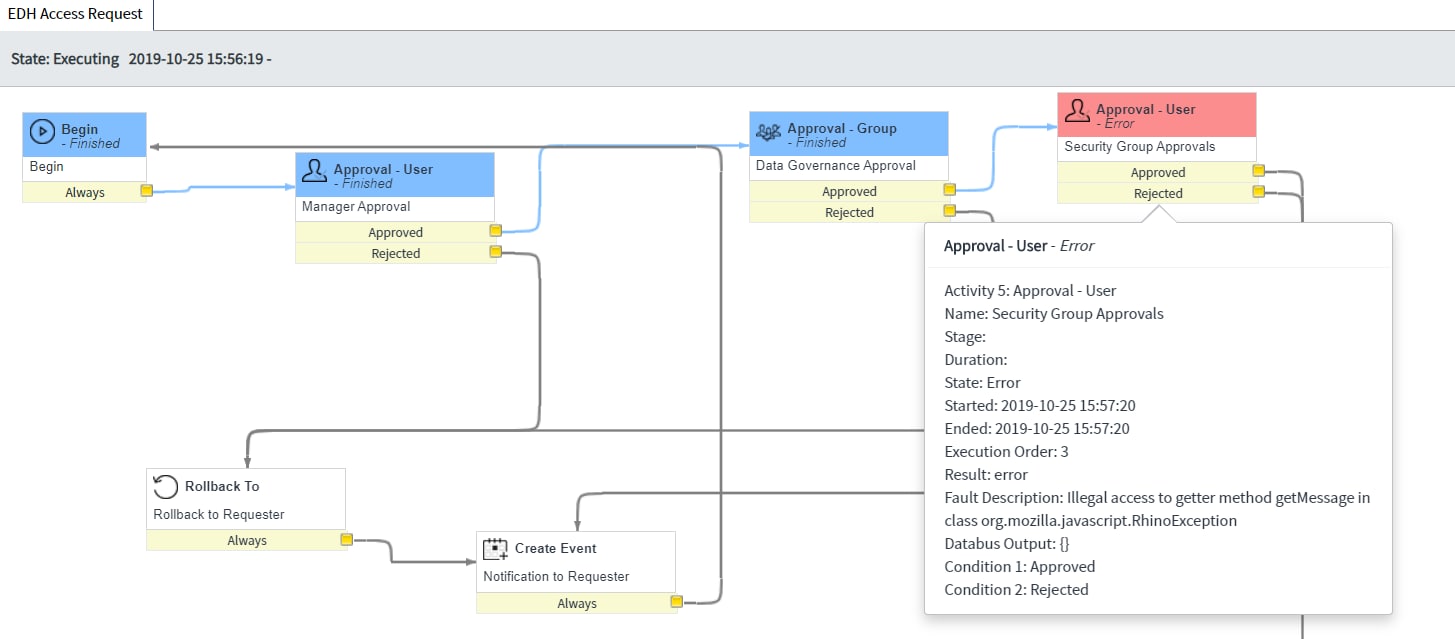Click Create Event's Always connector square
Image resolution: width=1455 pixels, height=639 pixels.
click(676, 602)
